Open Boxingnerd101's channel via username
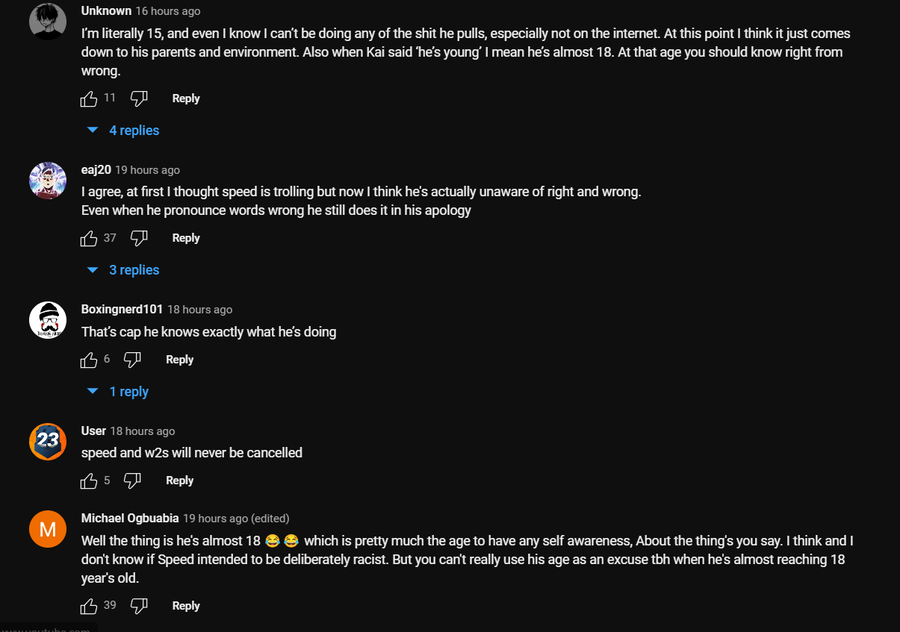Viewport: 900px width, 632px height. point(121,309)
